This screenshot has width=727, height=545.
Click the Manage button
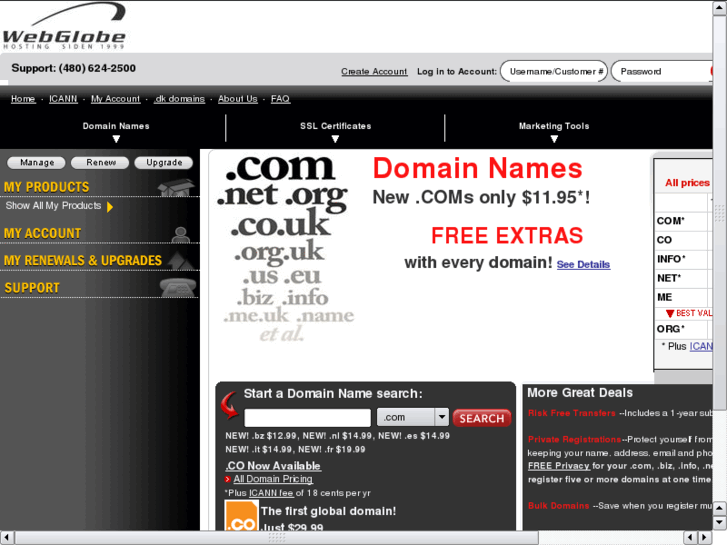(x=37, y=163)
